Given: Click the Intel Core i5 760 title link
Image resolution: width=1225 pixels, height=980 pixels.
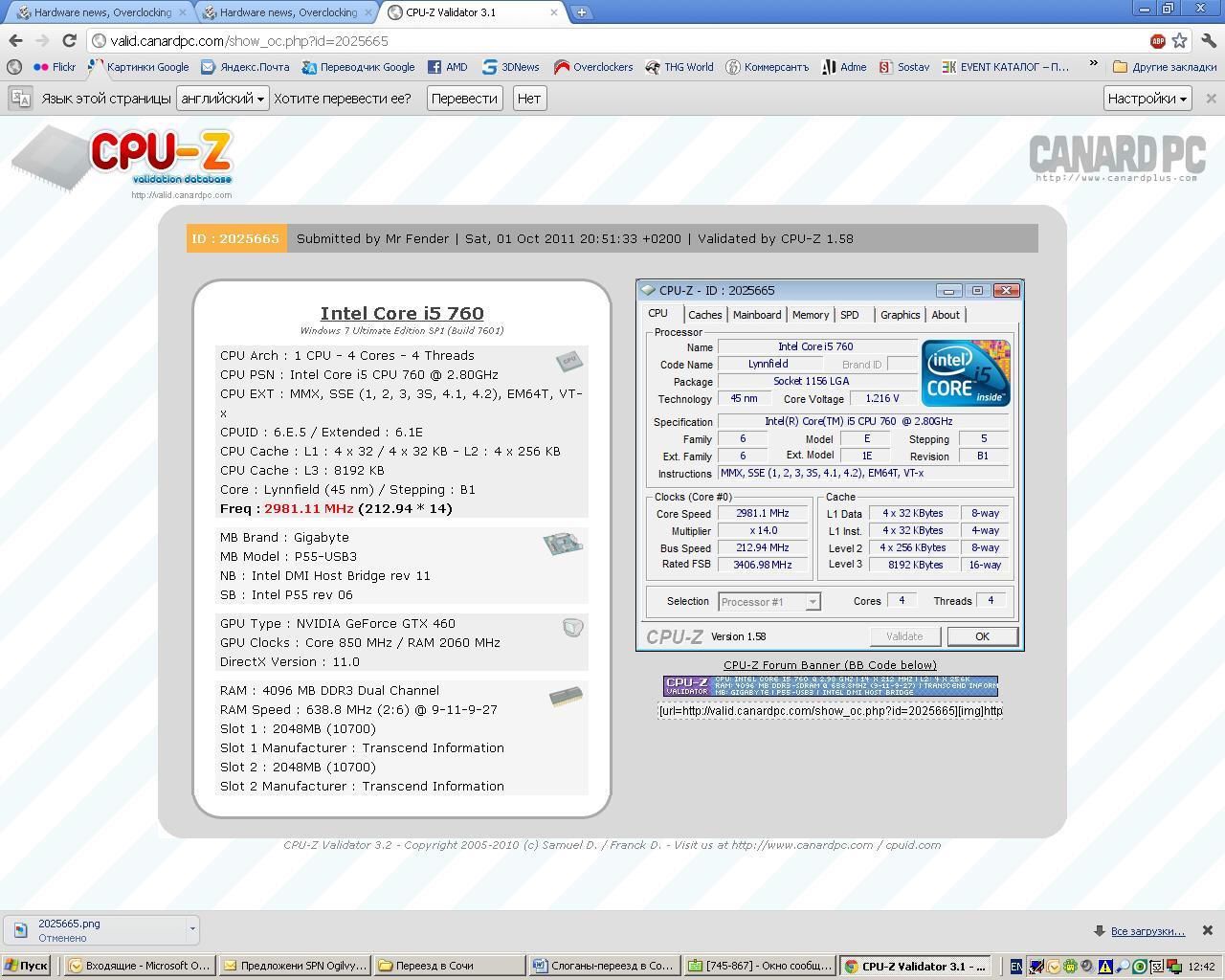Looking at the screenshot, I should pos(402,313).
